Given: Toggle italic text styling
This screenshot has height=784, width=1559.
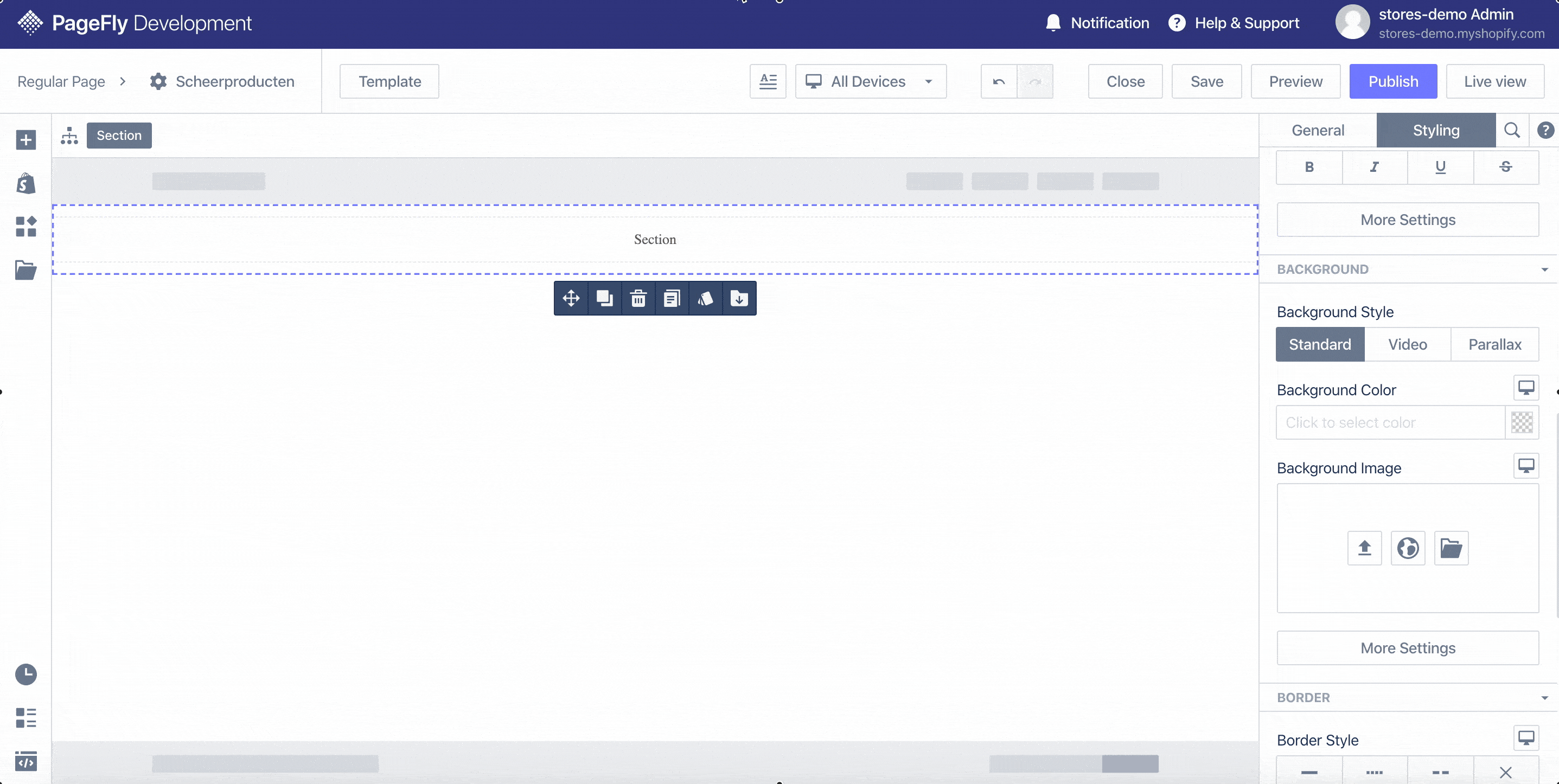Looking at the screenshot, I should [1375, 167].
